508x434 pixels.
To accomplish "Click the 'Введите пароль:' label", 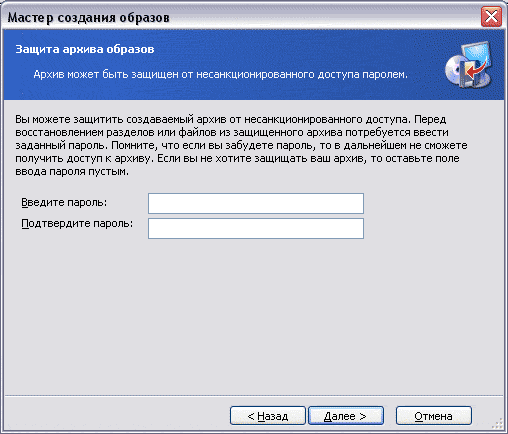I will point(64,202).
